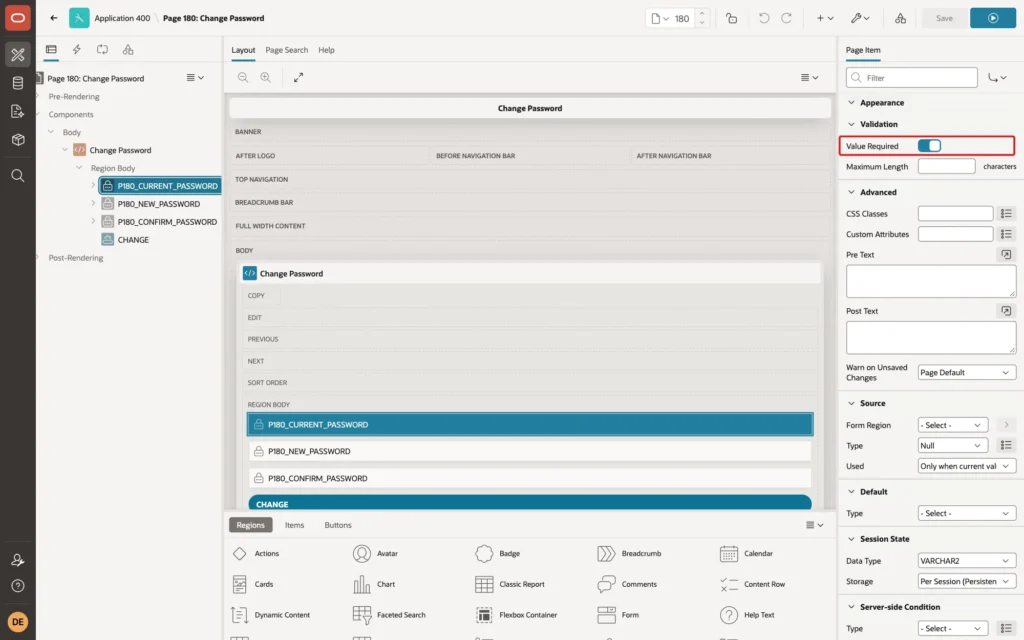The height and width of the screenshot is (640, 1024).
Task: Open the page selector dropdown
Action: tap(660, 18)
